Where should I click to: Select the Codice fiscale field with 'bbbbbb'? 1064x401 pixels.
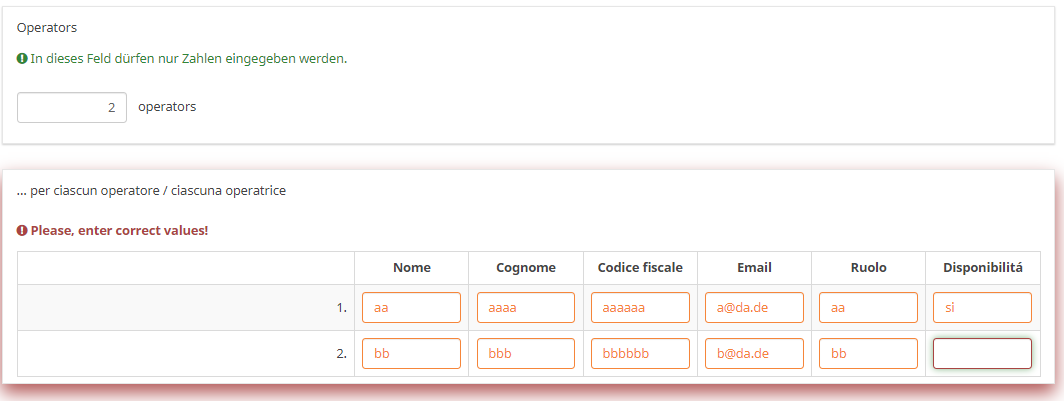click(640, 354)
